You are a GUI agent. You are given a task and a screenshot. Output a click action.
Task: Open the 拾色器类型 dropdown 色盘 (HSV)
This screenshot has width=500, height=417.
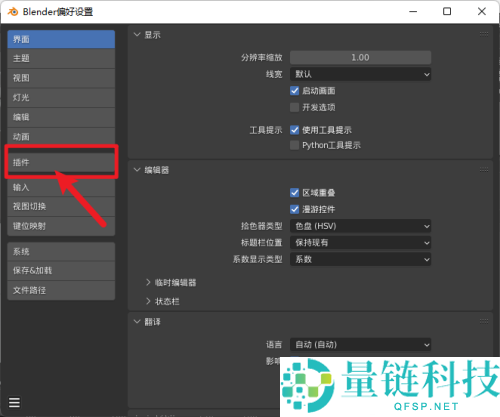coord(360,226)
